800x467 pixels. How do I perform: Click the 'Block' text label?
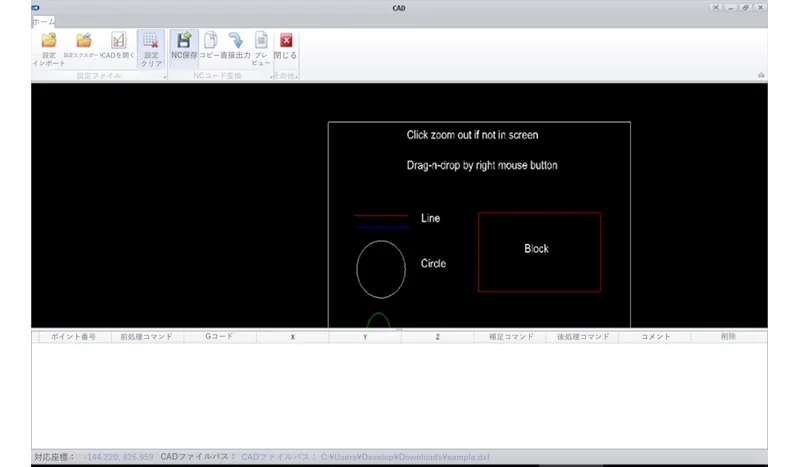[x=536, y=249]
